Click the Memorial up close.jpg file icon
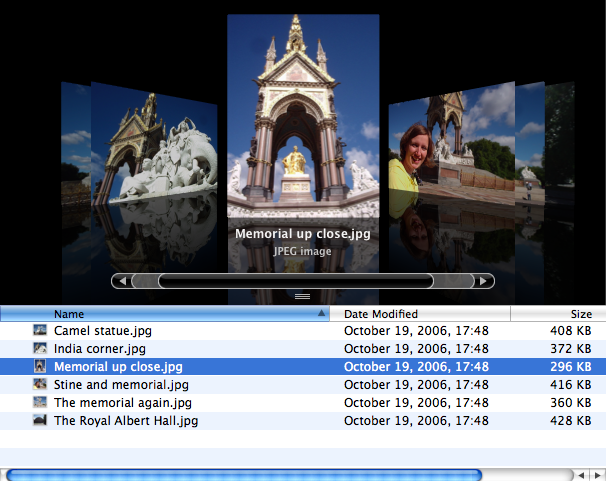This screenshot has width=606, height=481. click(40, 366)
